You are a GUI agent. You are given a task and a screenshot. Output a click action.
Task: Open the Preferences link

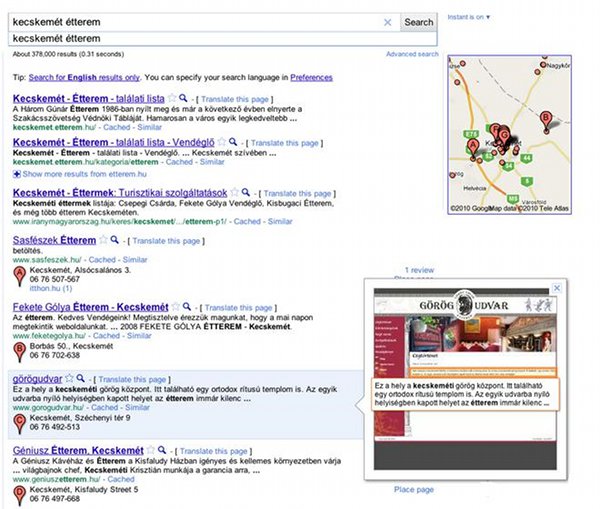coord(311,77)
